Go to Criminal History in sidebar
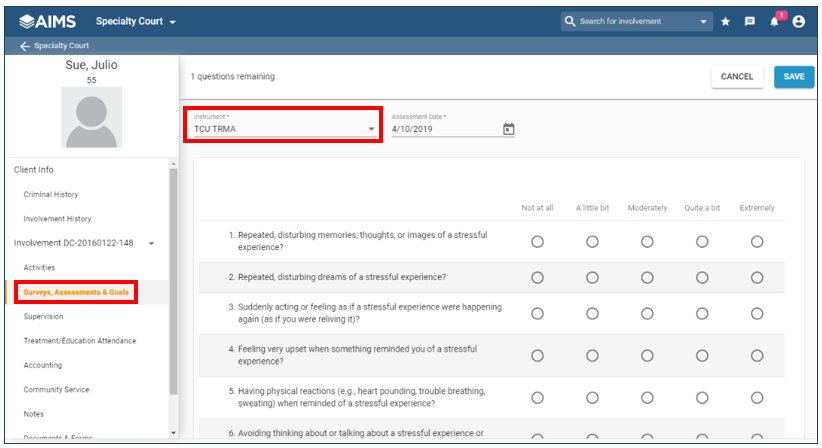 coord(51,194)
